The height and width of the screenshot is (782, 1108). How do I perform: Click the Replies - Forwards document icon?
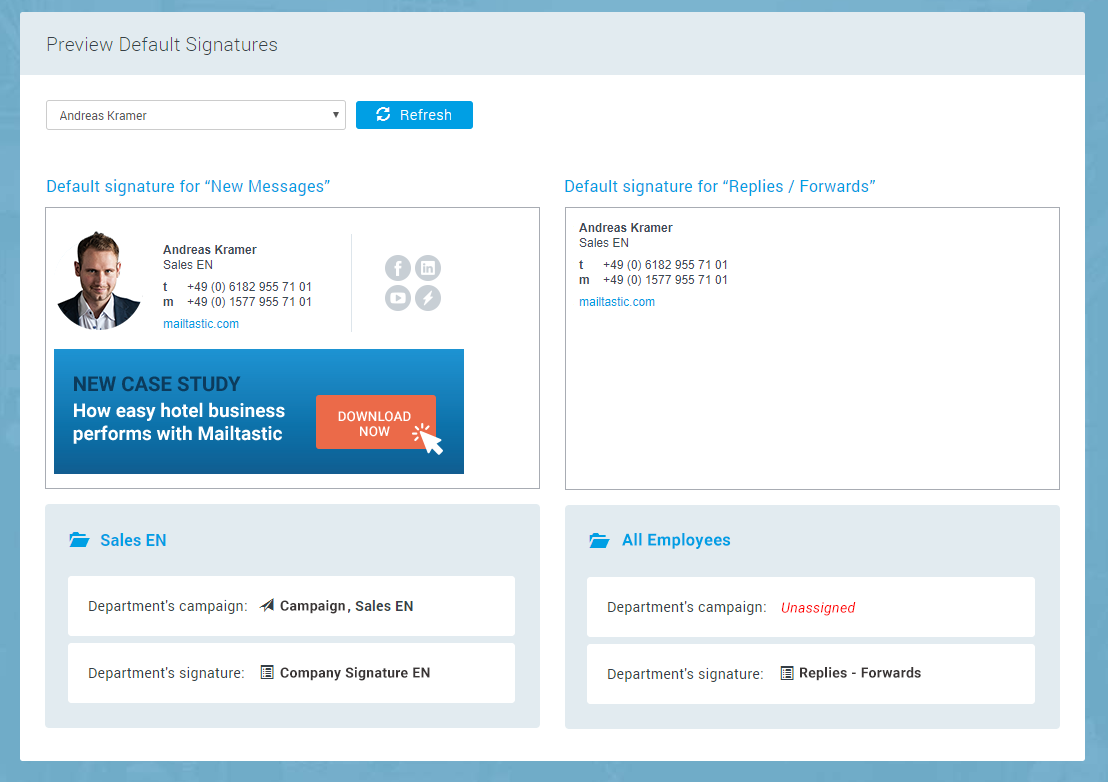point(786,673)
